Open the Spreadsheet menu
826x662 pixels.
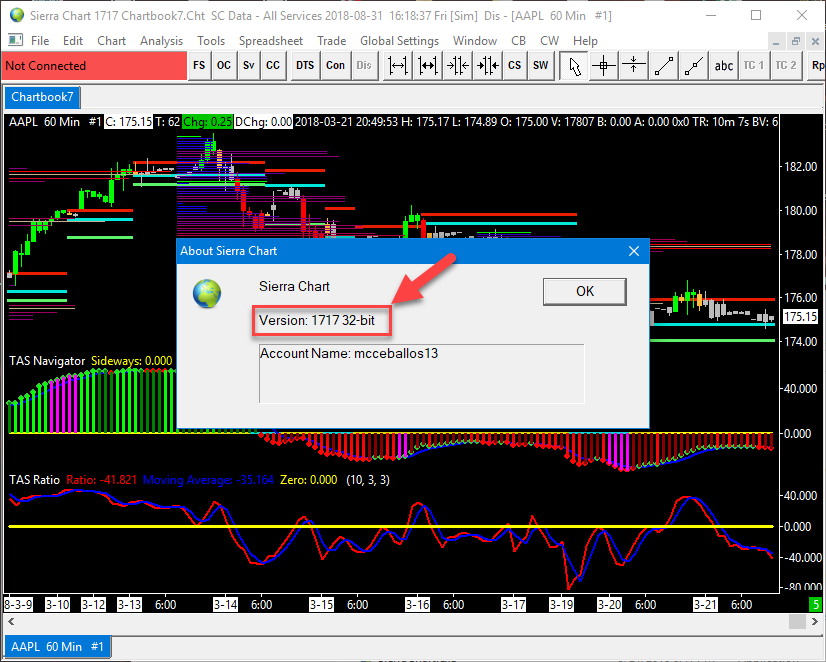pos(271,41)
